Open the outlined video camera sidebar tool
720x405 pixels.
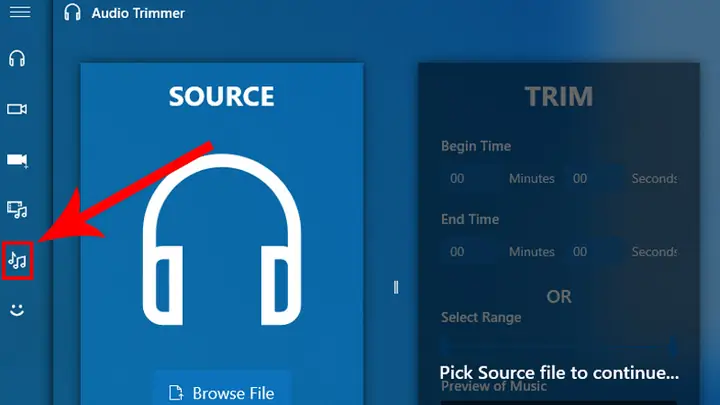(x=17, y=109)
